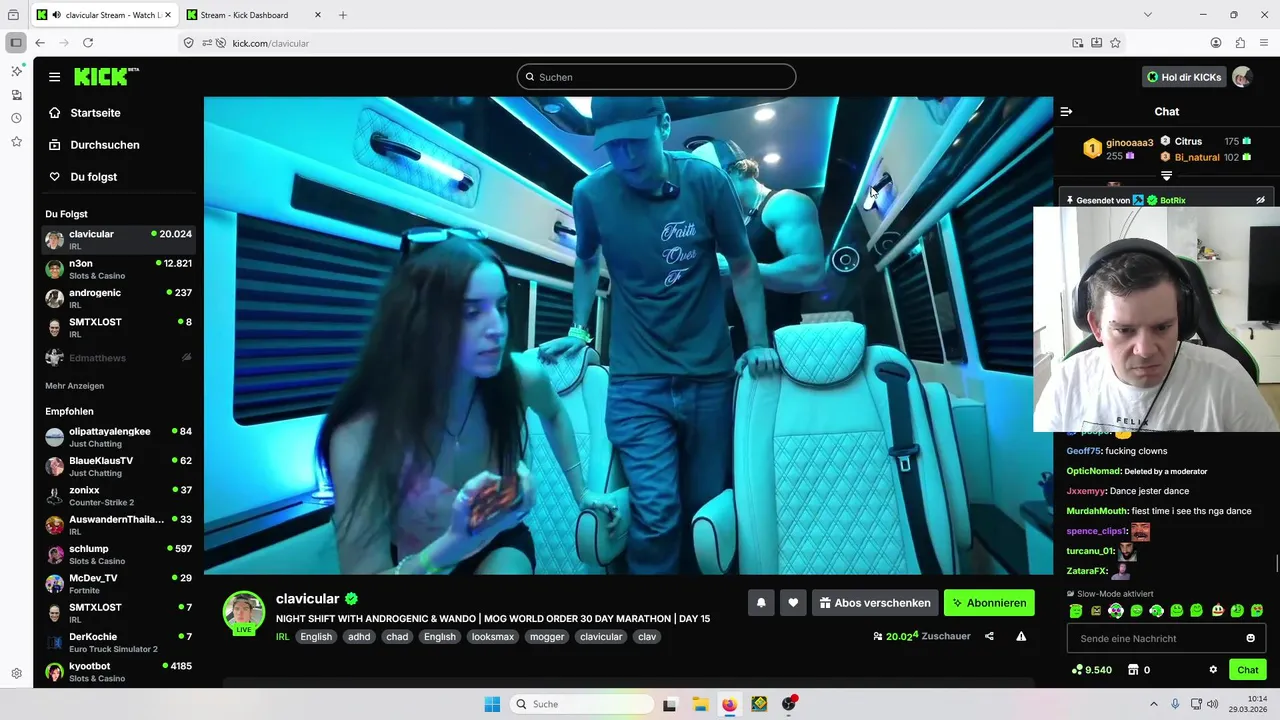Screen dimensions: 1280x720
Task: Open schlump recommended channel
Action: tap(119, 554)
